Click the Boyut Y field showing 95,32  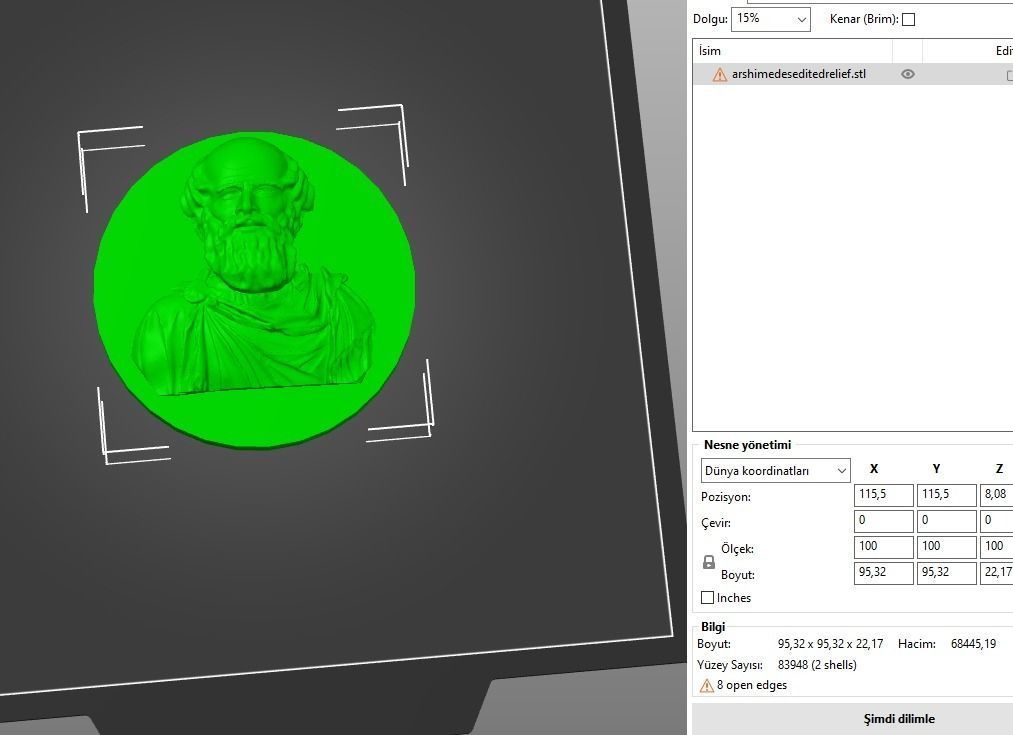[946, 573]
